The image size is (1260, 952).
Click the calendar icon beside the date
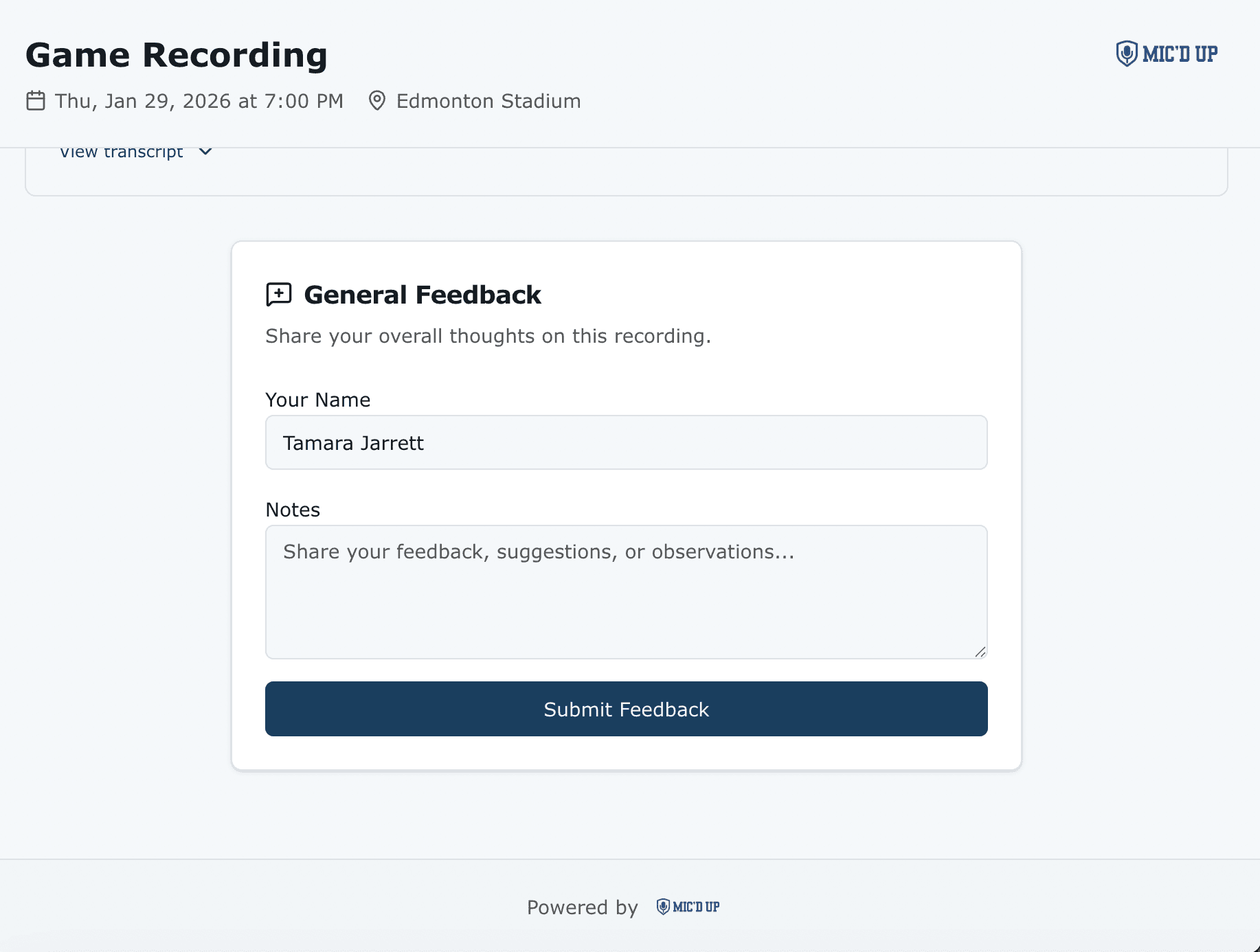coord(36,101)
